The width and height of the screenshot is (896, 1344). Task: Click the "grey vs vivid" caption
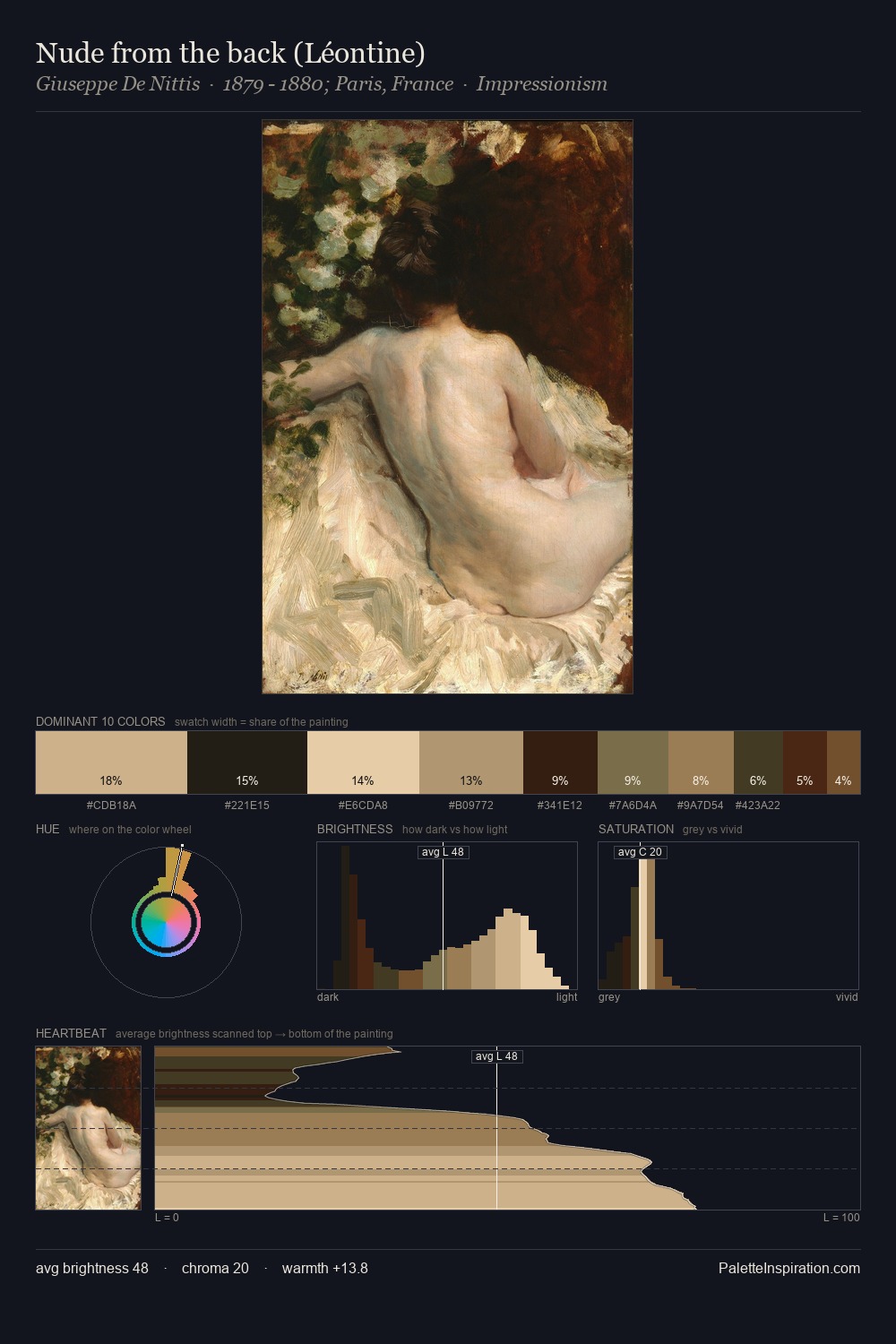pyautogui.click(x=712, y=829)
